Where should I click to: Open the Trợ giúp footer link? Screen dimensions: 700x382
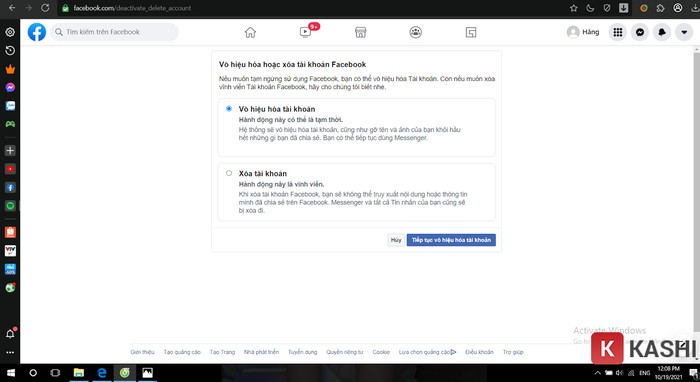513,352
